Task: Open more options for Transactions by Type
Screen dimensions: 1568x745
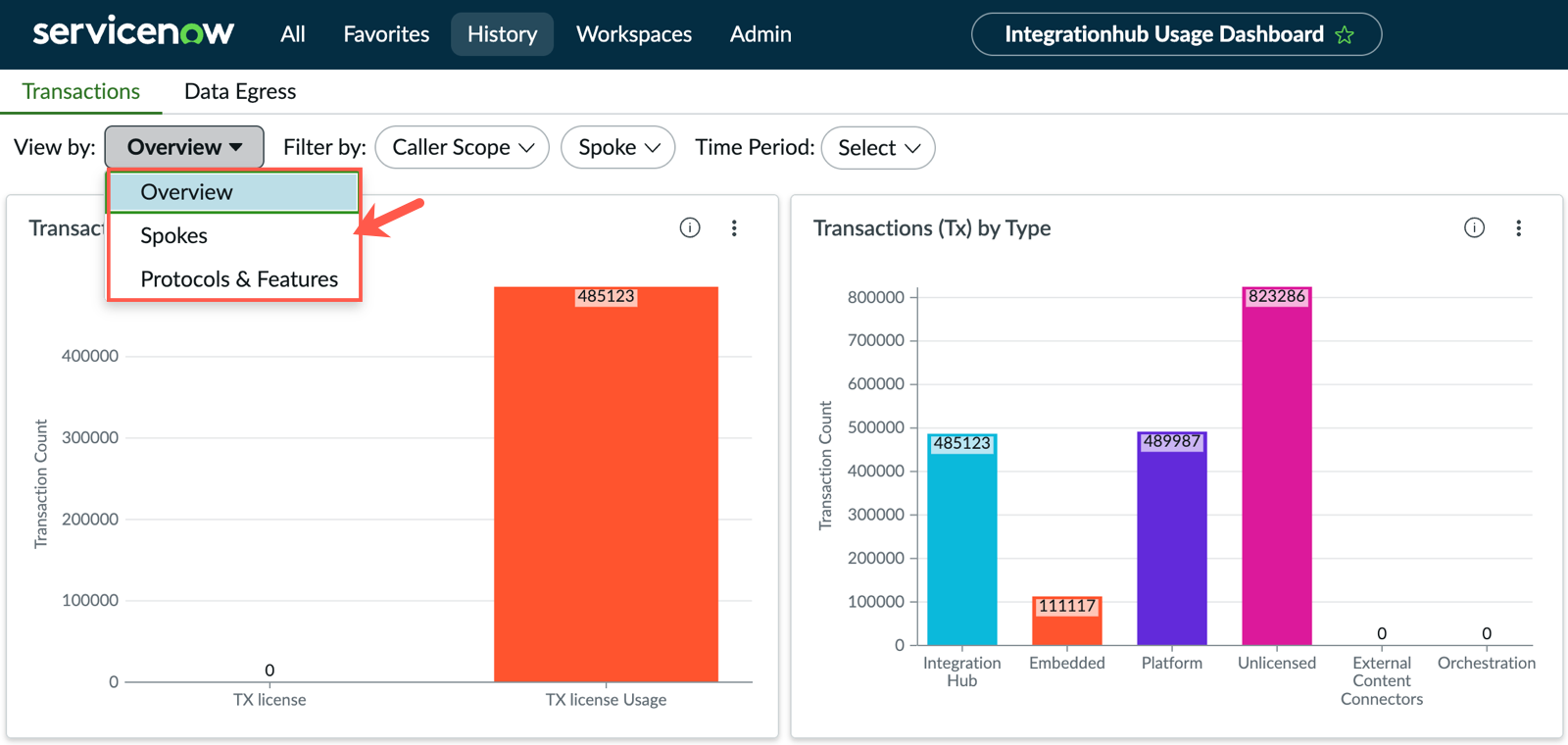Action: pos(1518,227)
